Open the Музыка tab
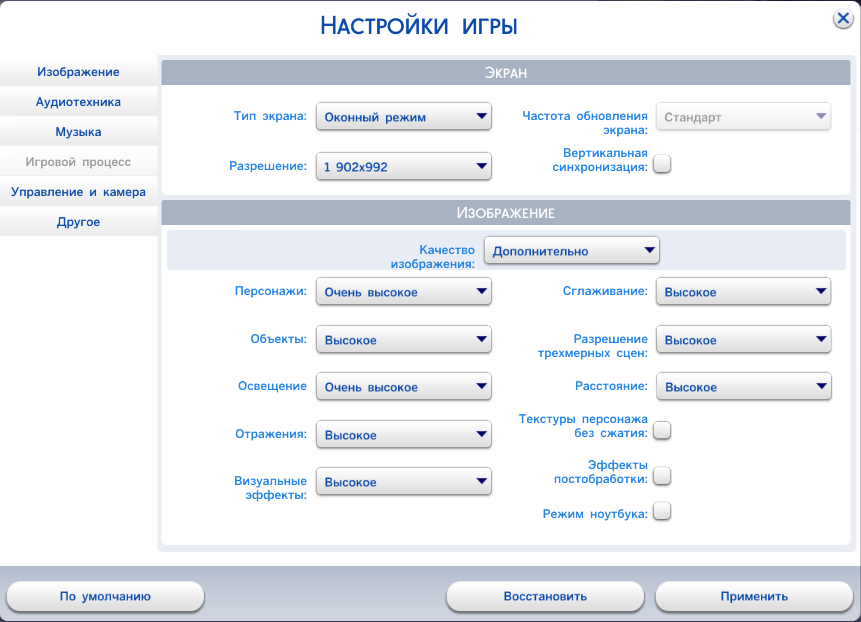861x622 pixels. [x=79, y=132]
